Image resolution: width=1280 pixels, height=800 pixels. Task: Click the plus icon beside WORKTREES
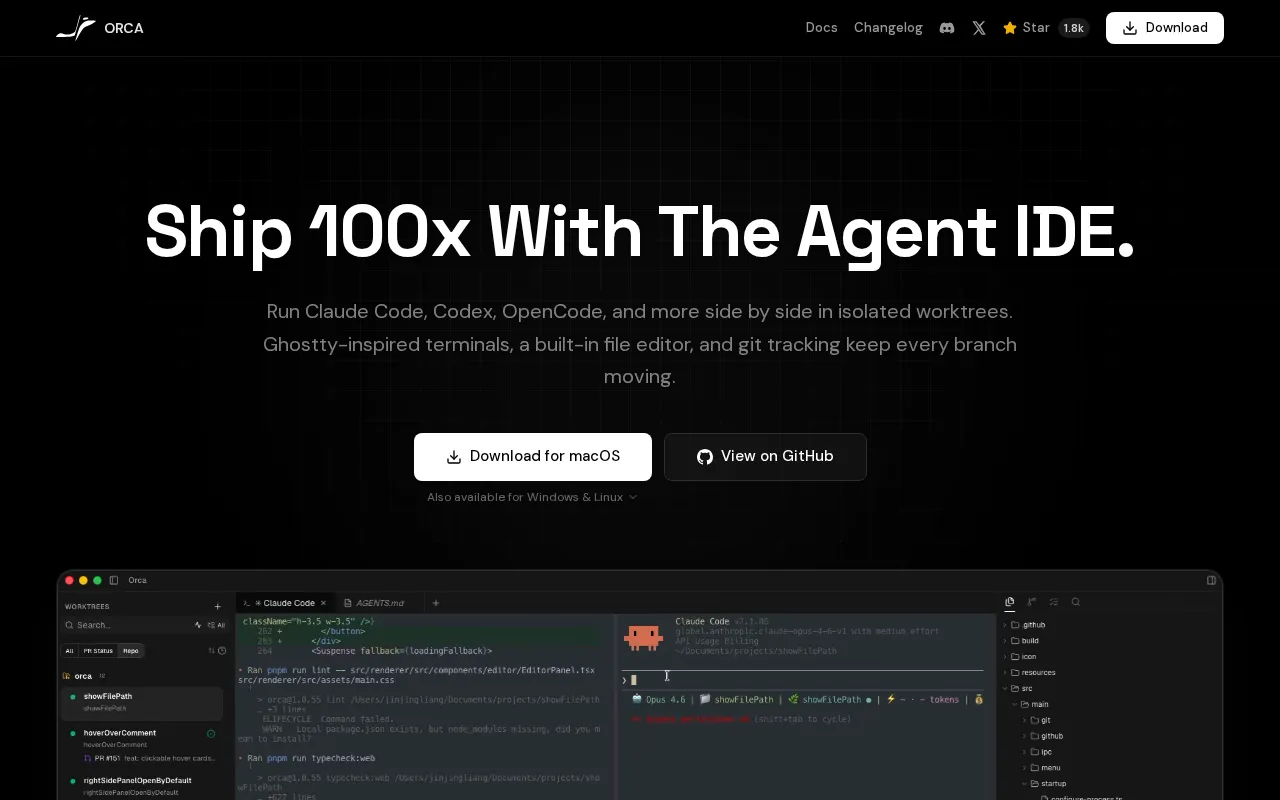point(218,606)
